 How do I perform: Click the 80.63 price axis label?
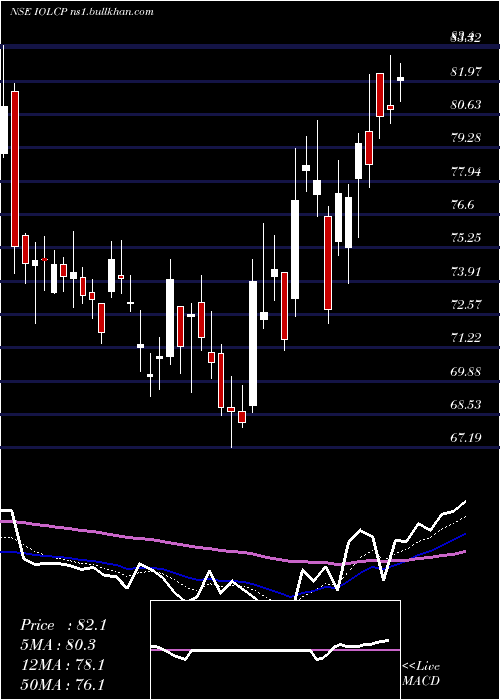[466, 104]
